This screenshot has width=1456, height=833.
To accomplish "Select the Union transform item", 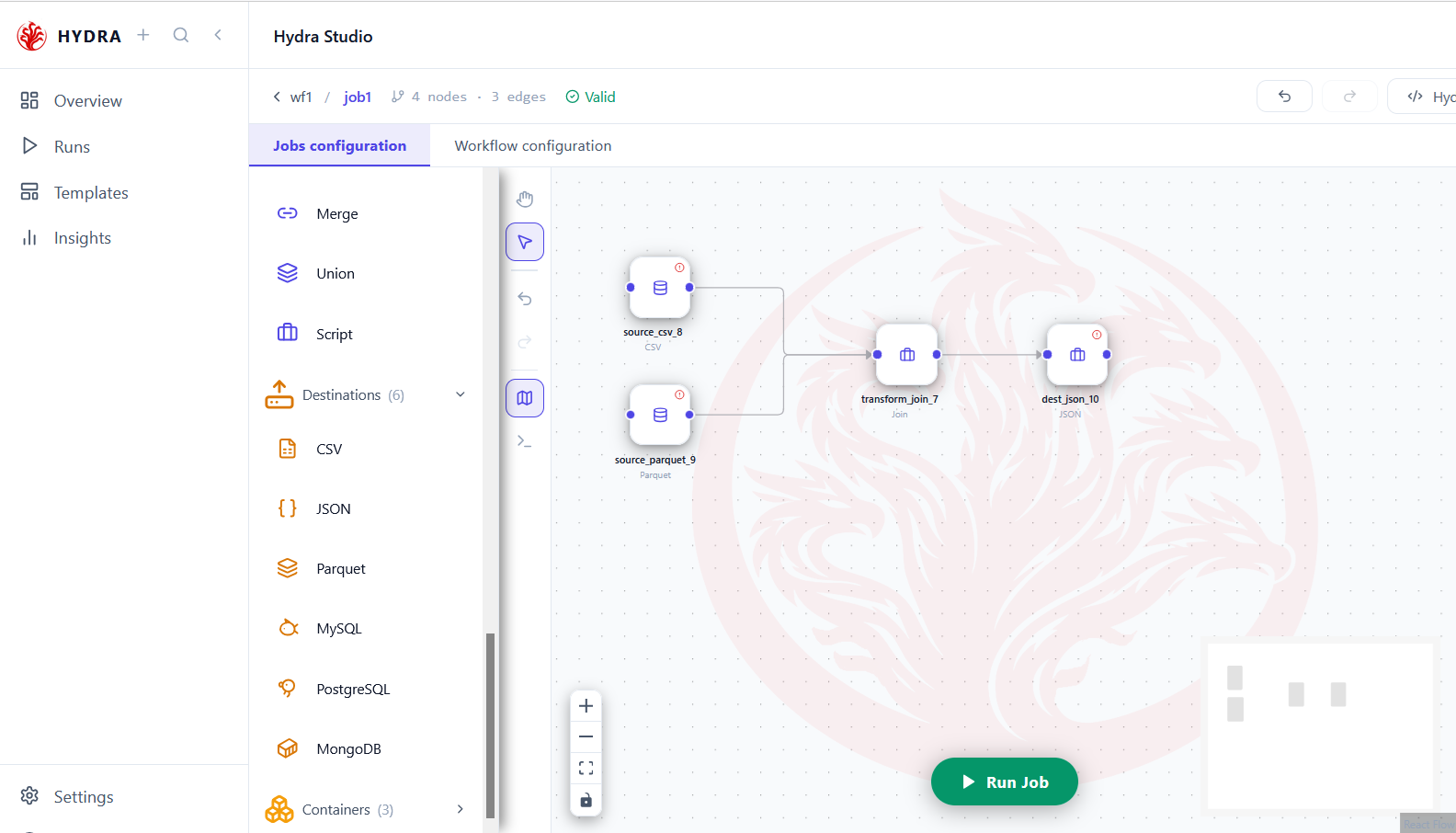I will (368, 273).
